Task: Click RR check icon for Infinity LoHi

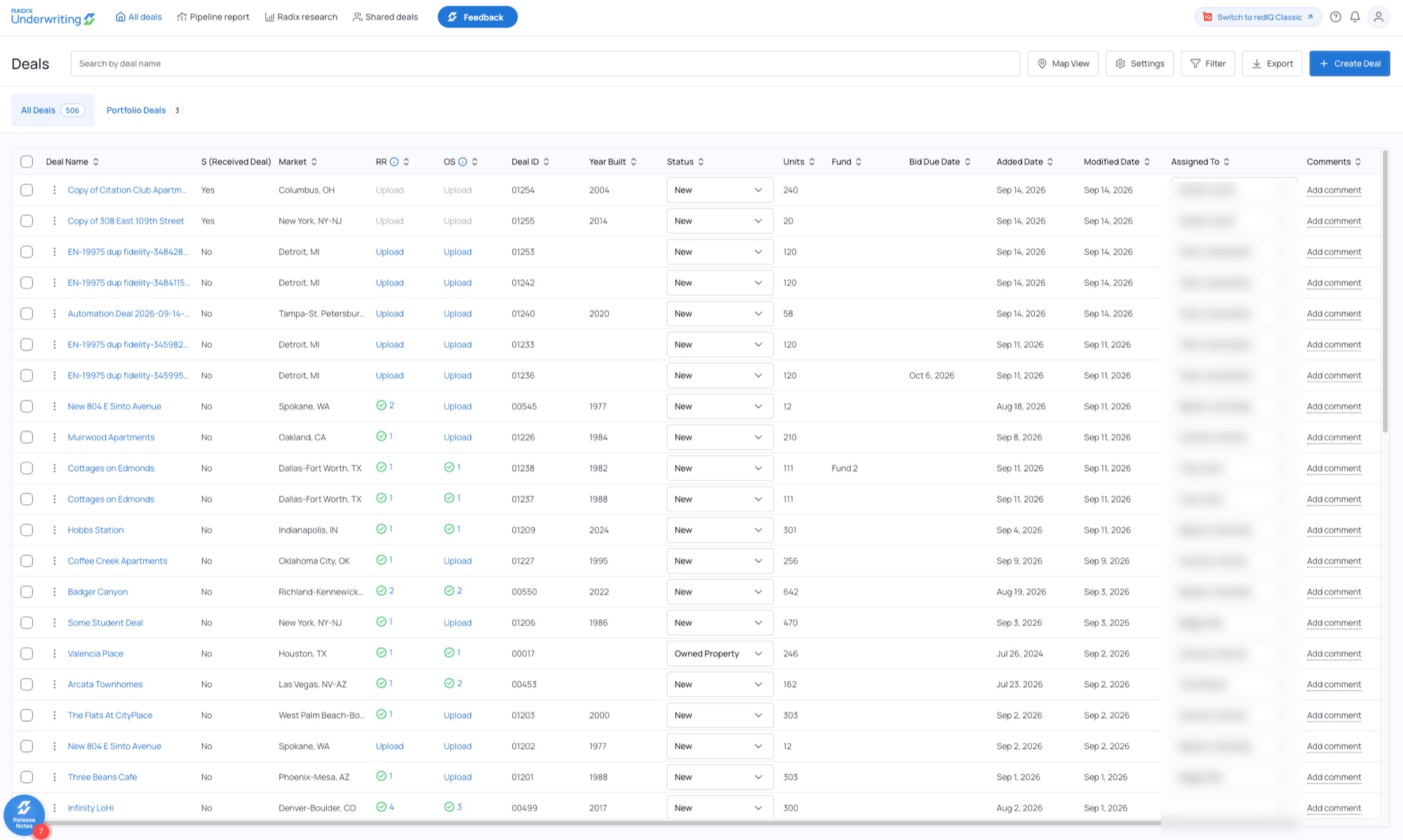Action: click(x=381, y=807)
